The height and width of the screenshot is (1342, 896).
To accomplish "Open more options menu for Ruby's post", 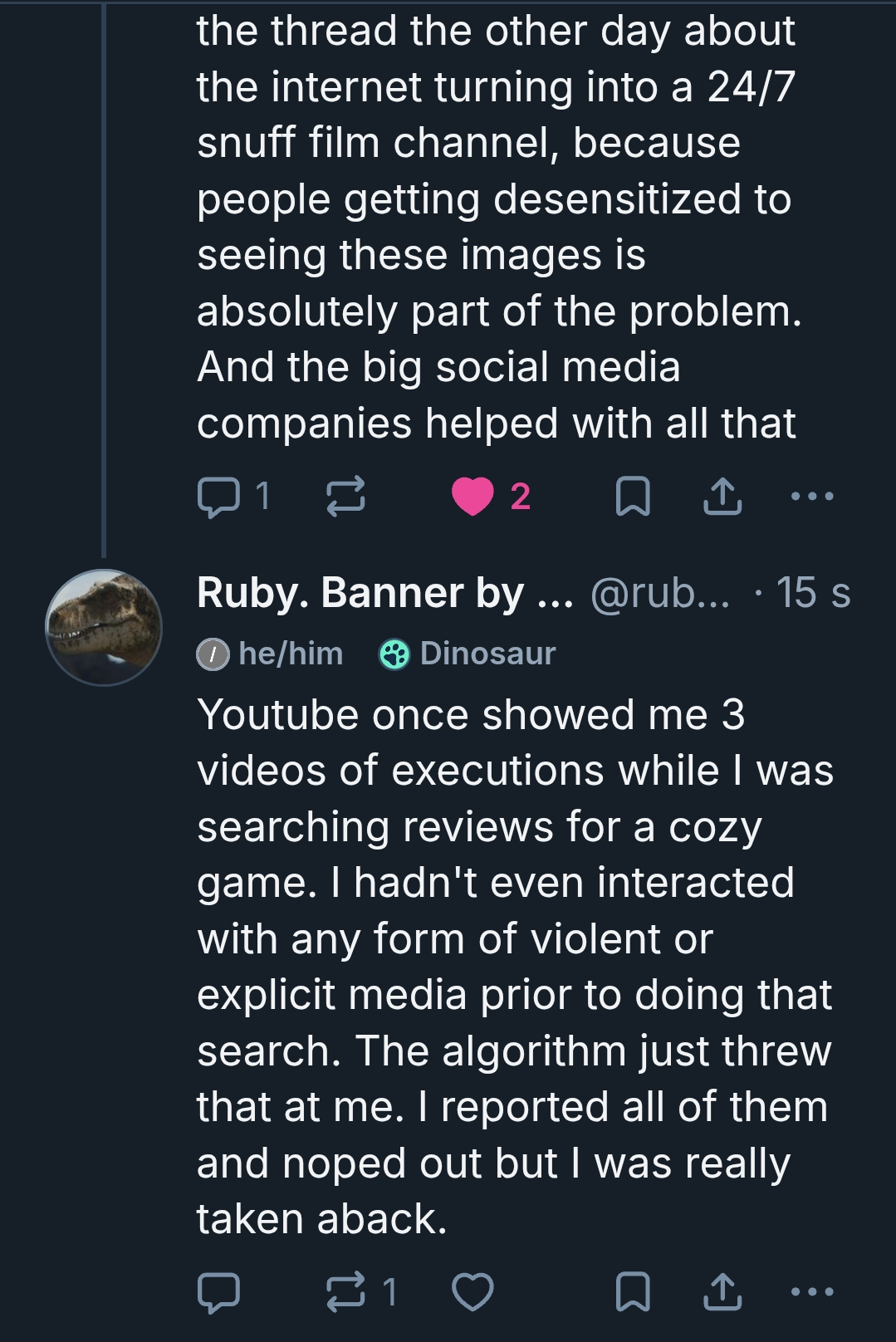I will 812,1292.
